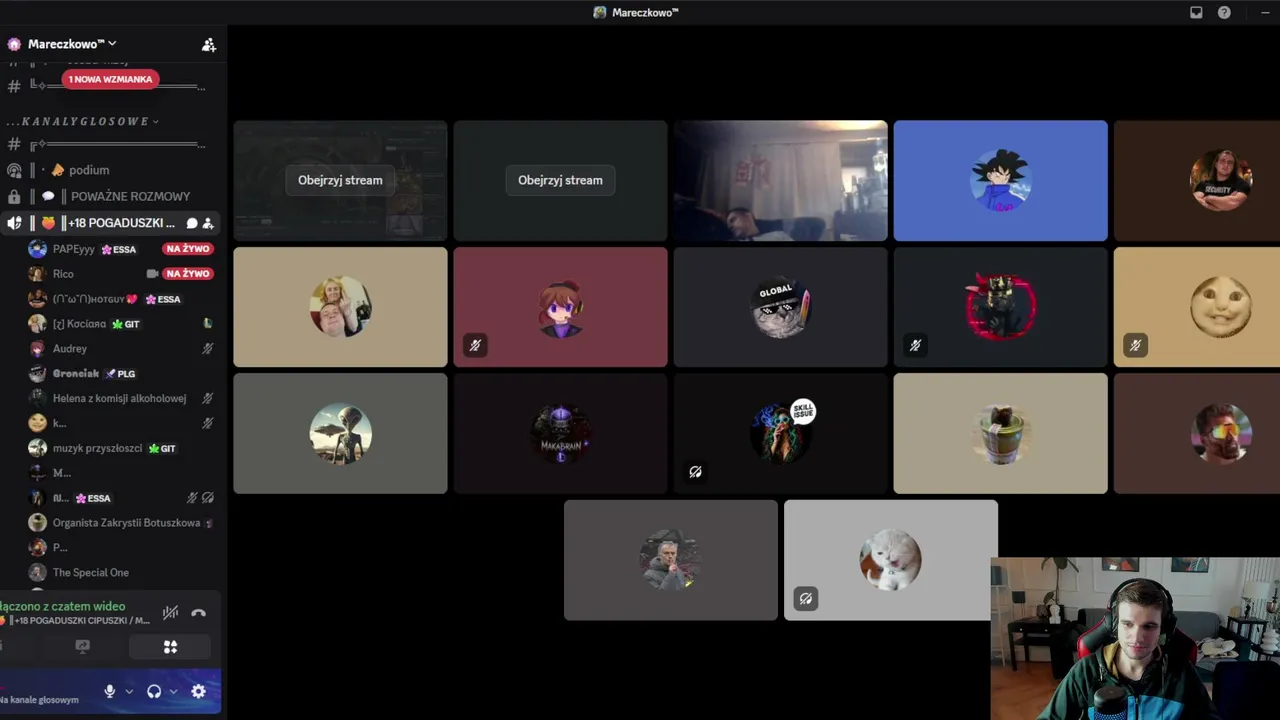Click the Kosiara user name

[79, 324]
